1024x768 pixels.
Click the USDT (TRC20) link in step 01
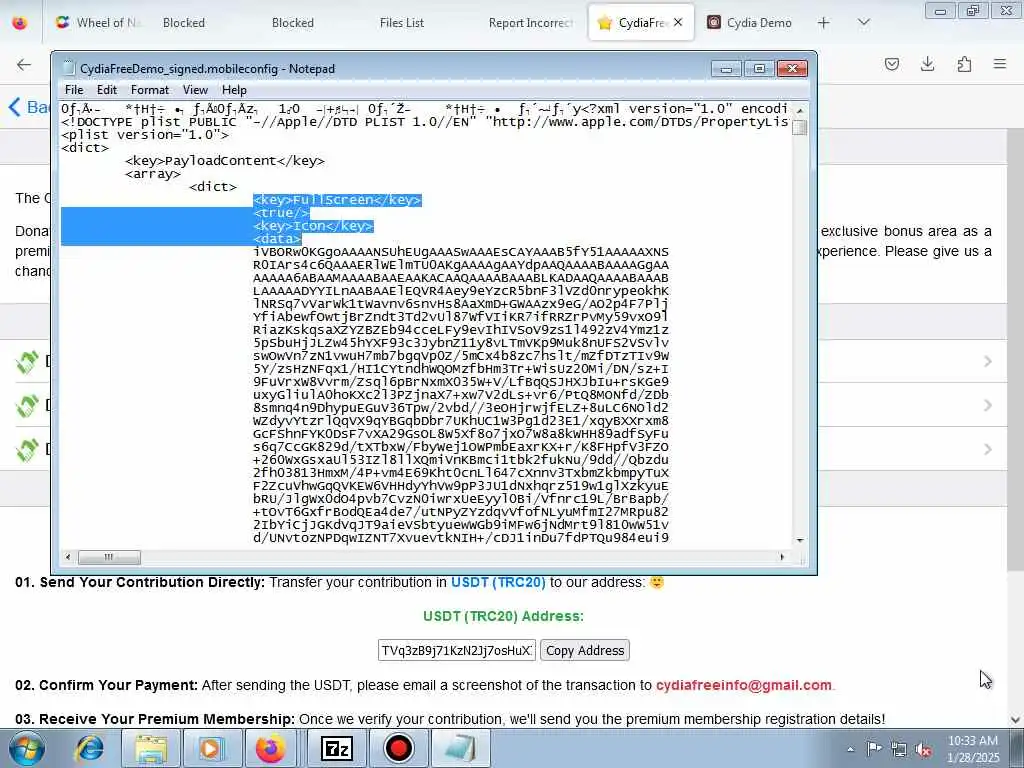click(x=498, y=582)
